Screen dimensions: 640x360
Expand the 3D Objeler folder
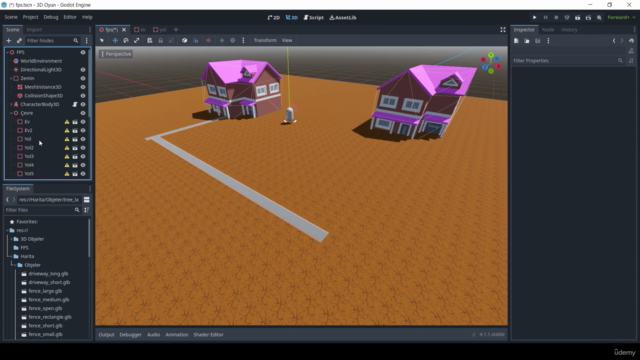pos(11,239)
